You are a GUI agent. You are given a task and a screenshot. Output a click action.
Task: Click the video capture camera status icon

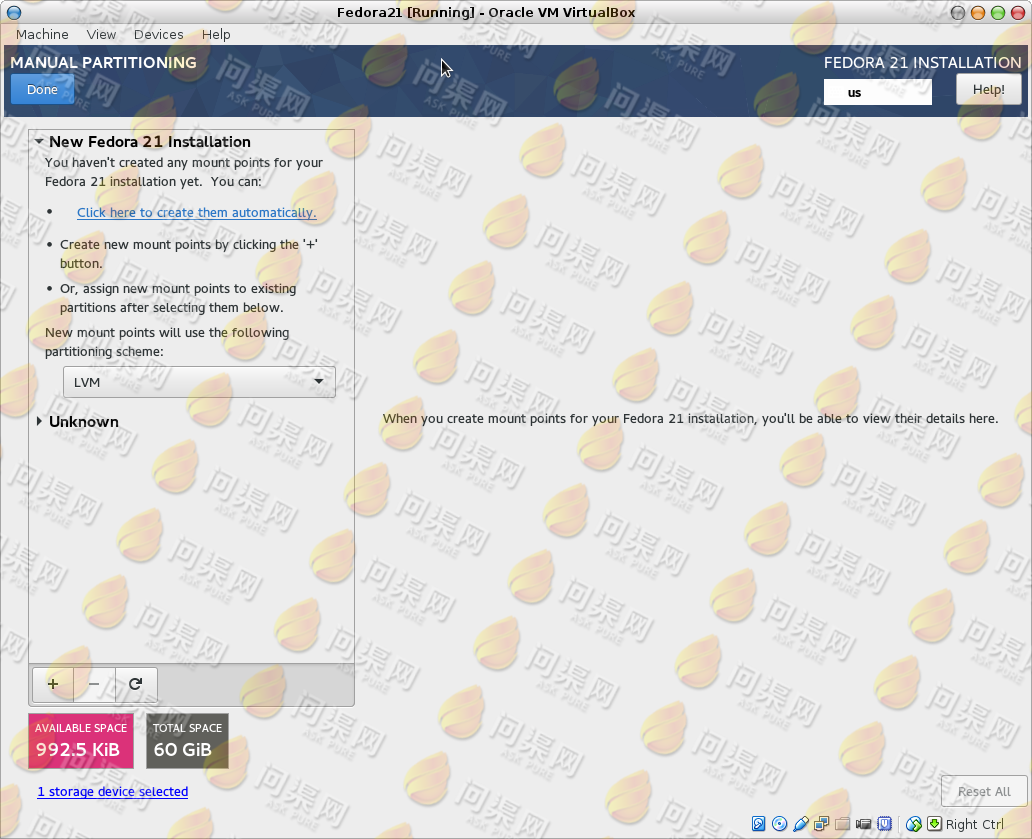pos(864,824)
